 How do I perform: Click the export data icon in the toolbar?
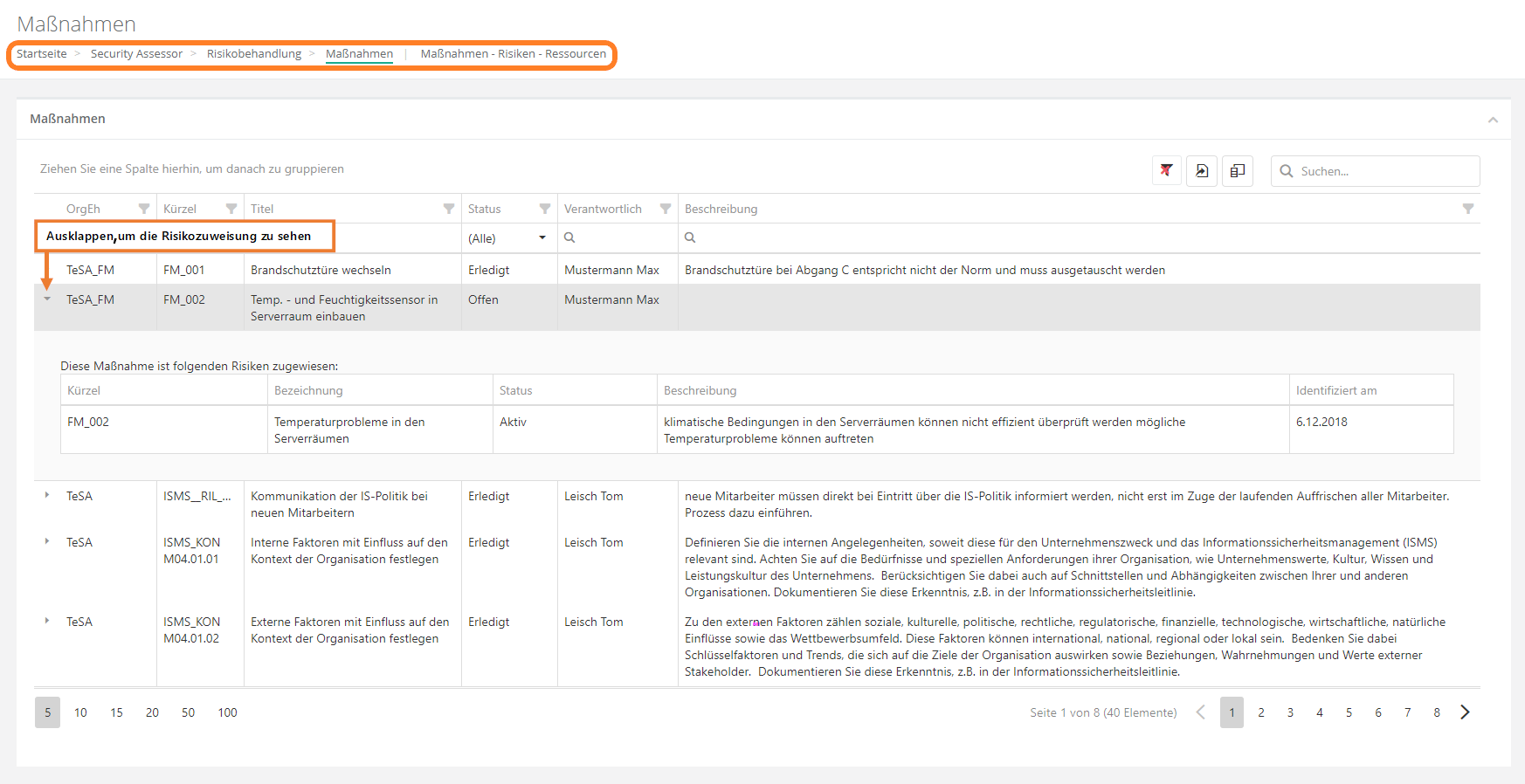pyautogui.click(x=1202, y=171)
